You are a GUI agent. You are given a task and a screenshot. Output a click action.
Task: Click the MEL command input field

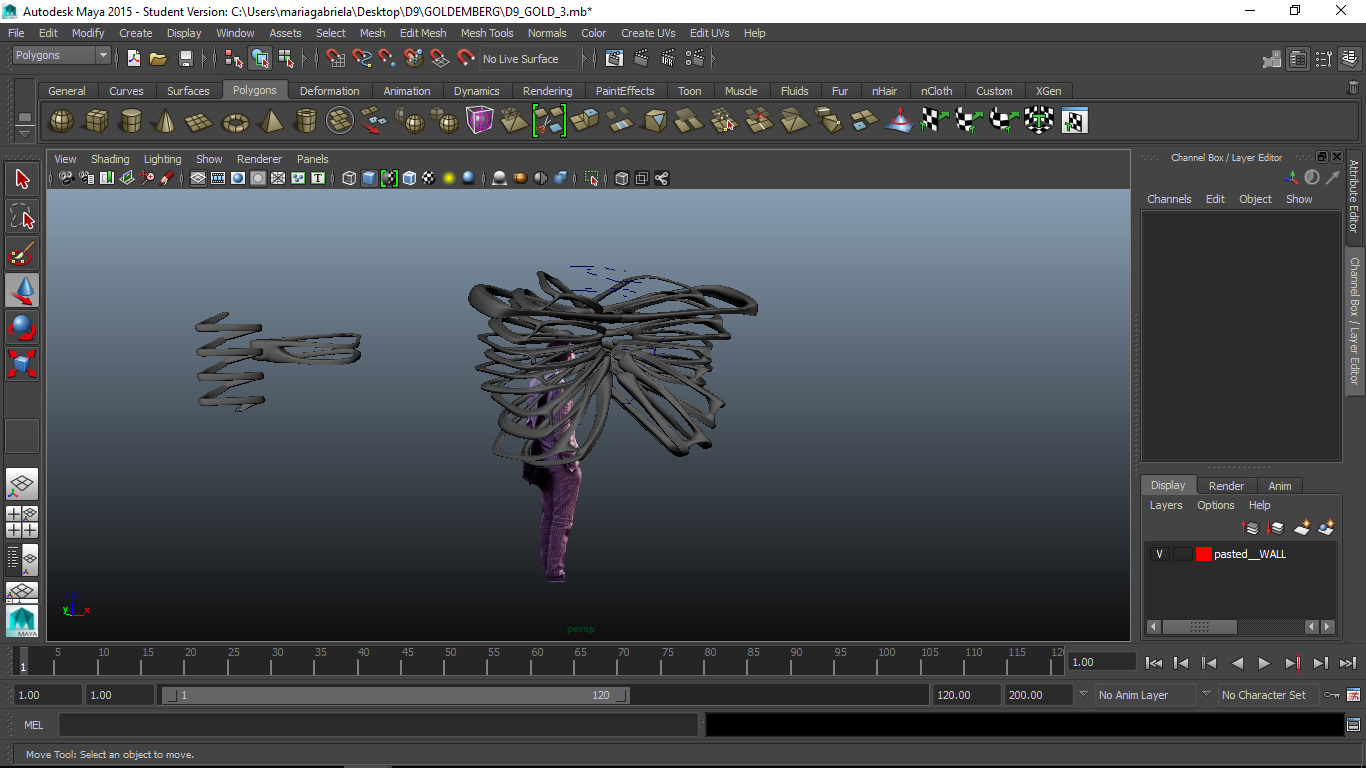[378, 725]
